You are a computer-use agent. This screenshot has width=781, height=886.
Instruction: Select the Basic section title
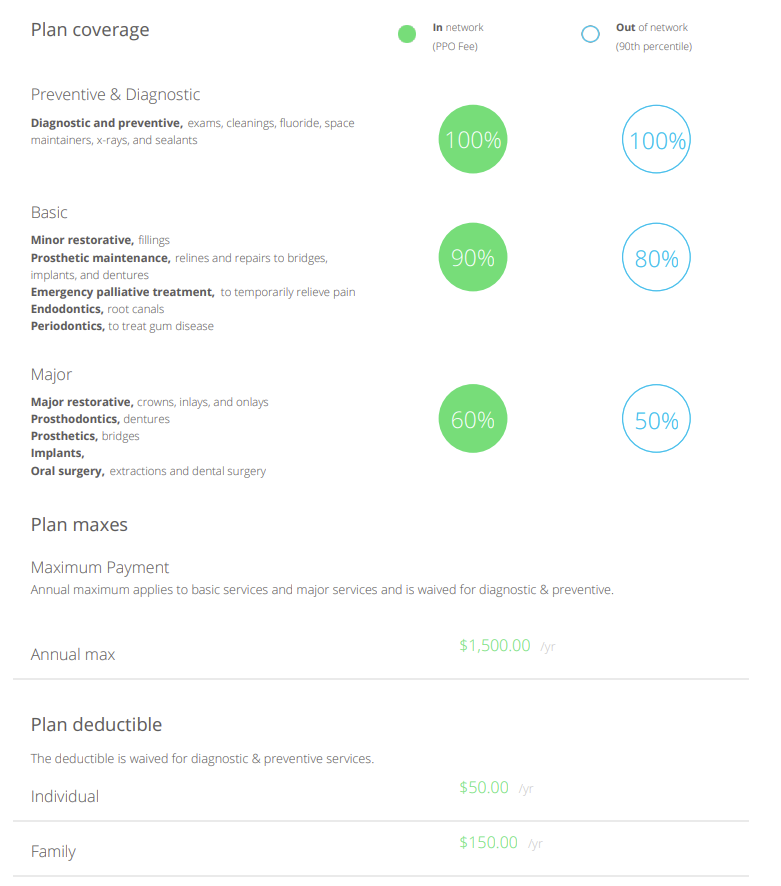coord(49,213)
